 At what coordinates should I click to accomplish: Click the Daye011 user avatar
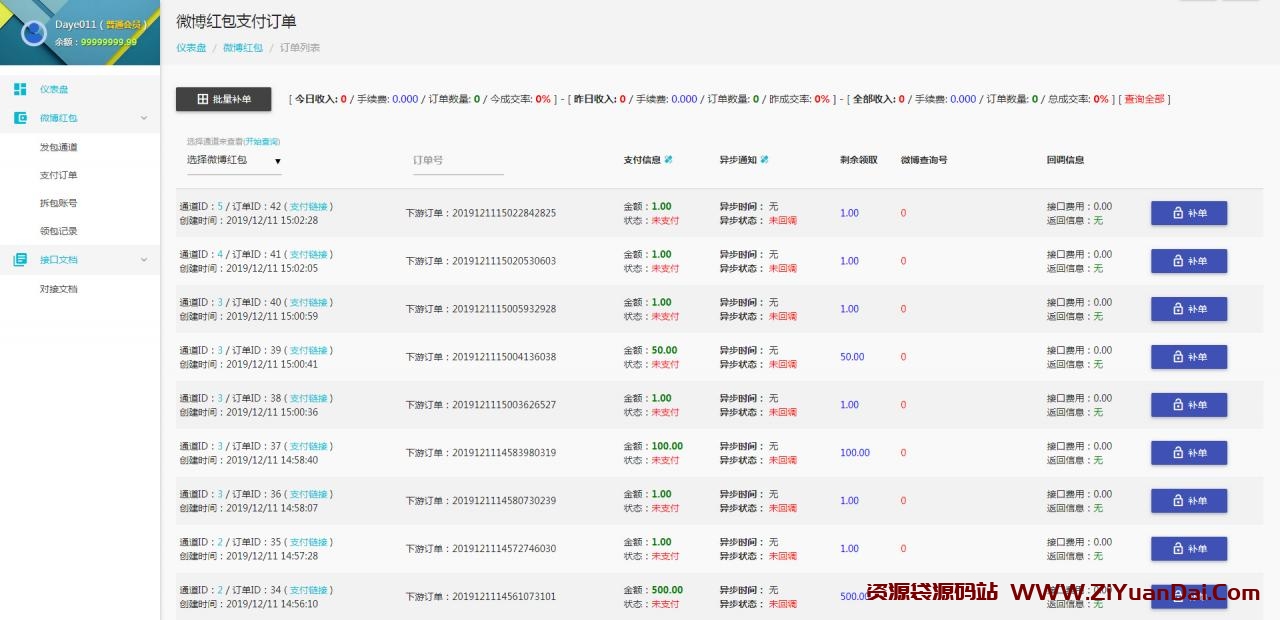33,34
